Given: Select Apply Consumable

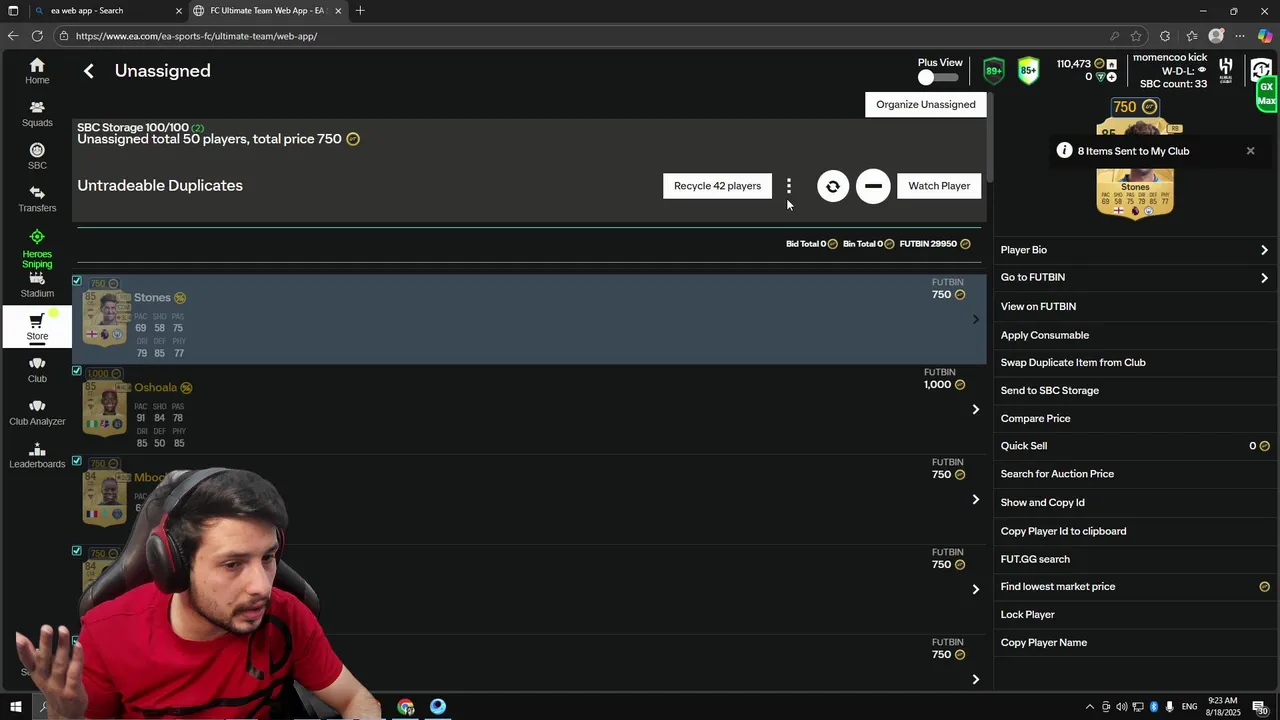Looking at the screenshot, I should tap(1135, 335).
